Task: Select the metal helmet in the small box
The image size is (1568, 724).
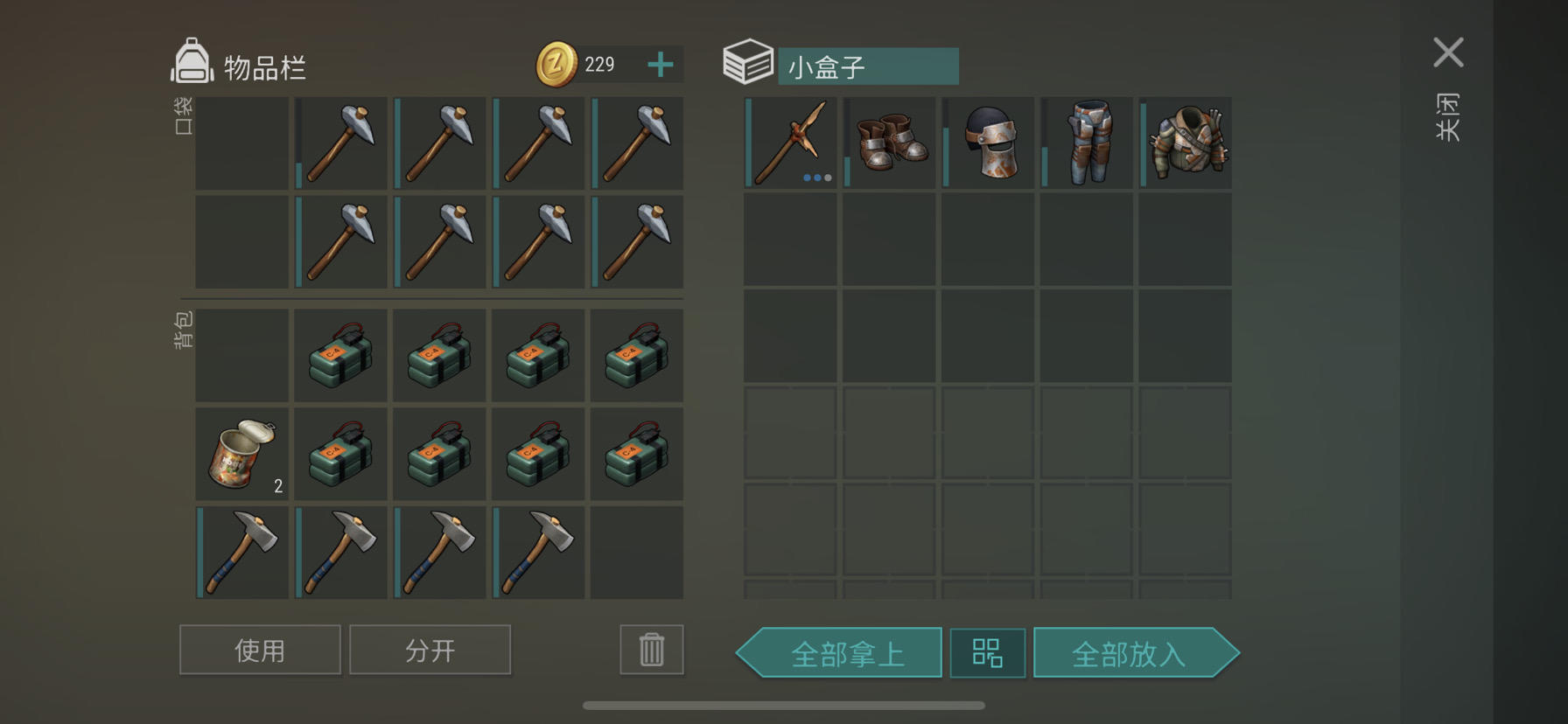Action: coord(988,143)
